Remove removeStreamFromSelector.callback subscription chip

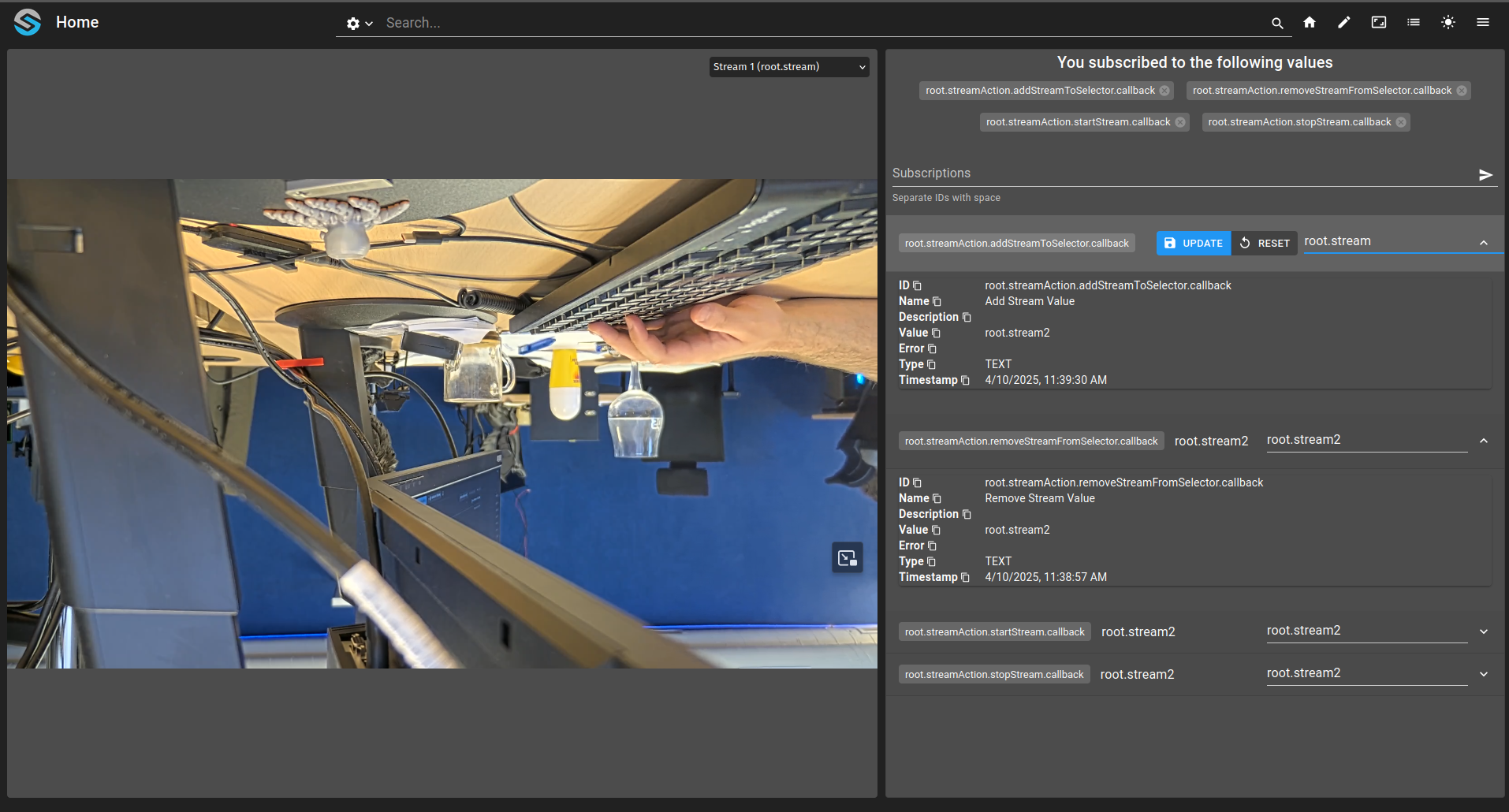pyautogui.click(x=1462, y=91)
